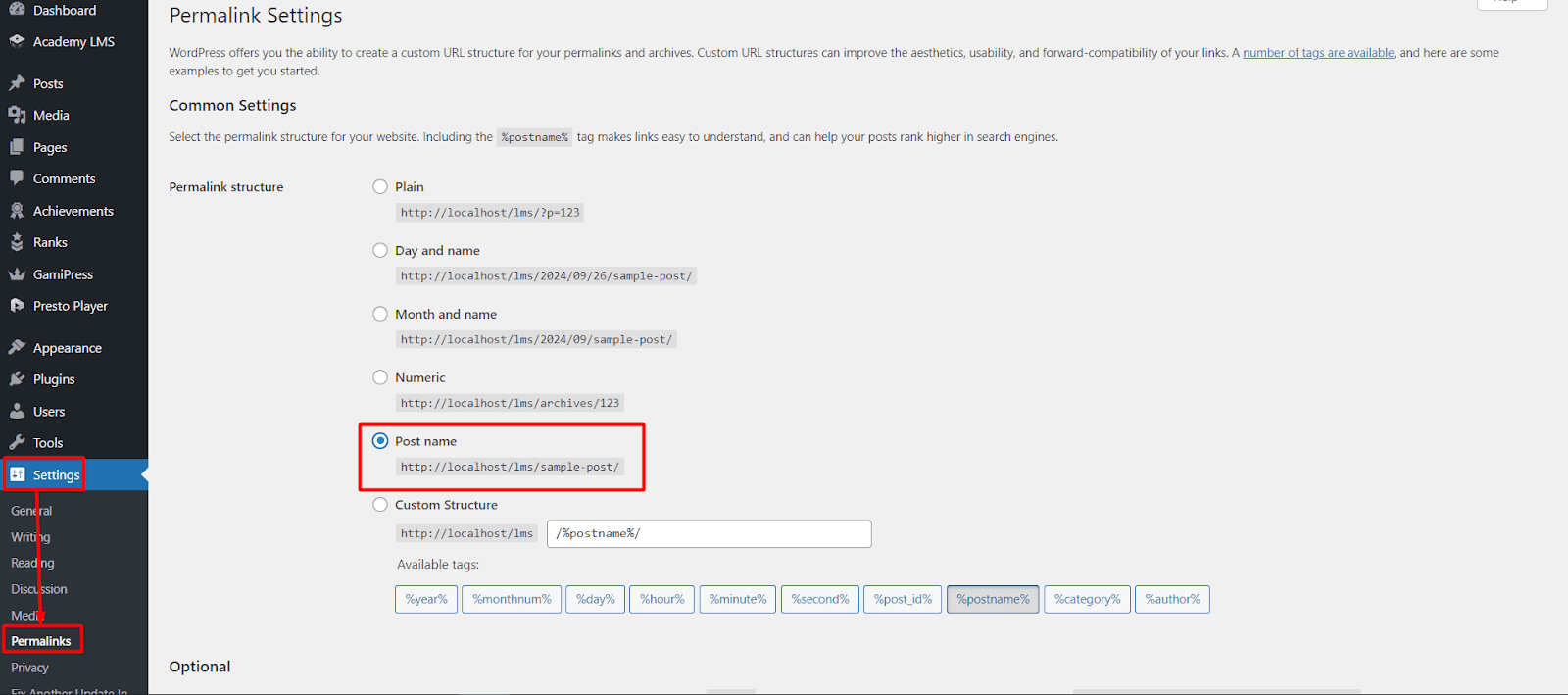
Task: Open the Academy LMS menu
Action: coord(73,41)
